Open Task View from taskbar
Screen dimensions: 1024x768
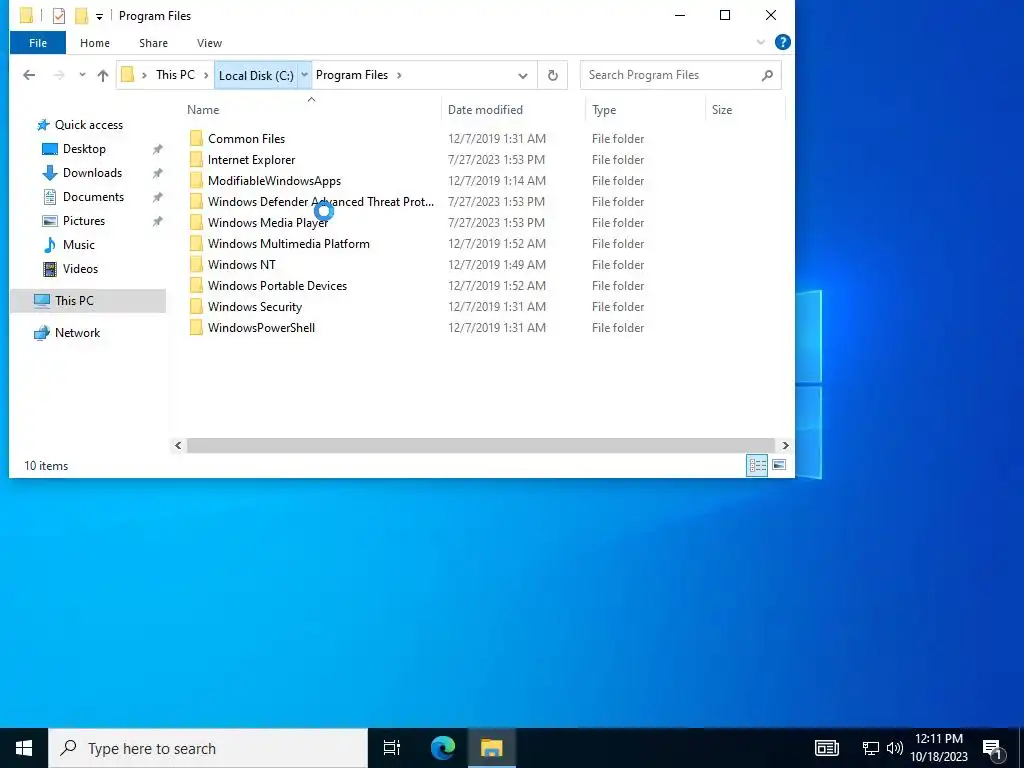click(392, 748)
